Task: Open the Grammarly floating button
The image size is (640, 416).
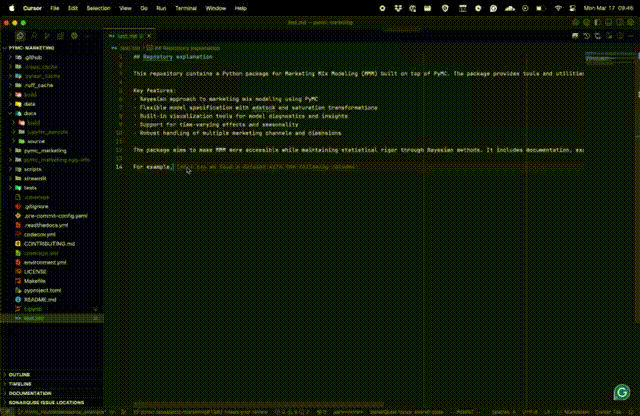Action: [x=622, y=392]
